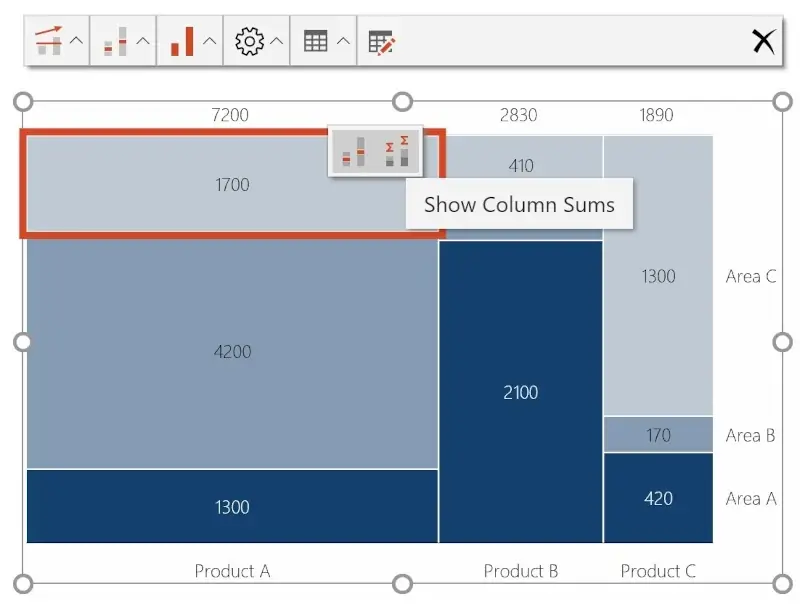Click the settings gear icon
Image resolution: width=800 pixels, height=605 pixels.
click(x=248, y=41)
